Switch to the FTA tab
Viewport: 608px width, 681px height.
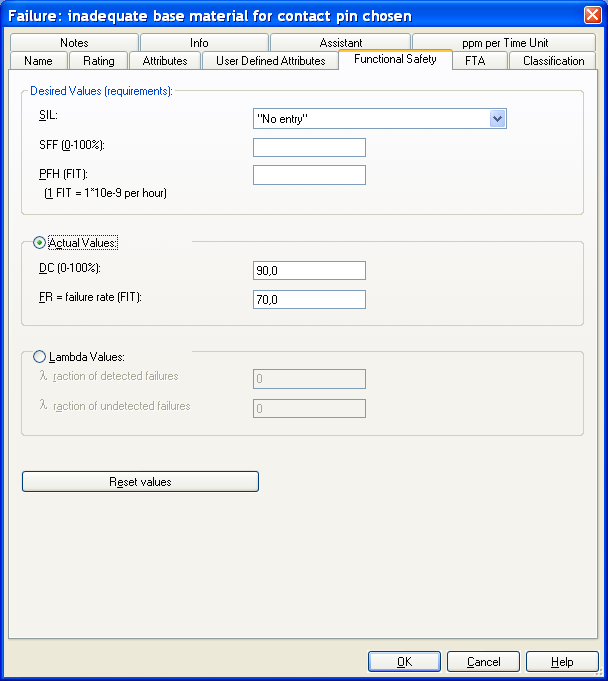pyautogui.click(x=475, y=61)
